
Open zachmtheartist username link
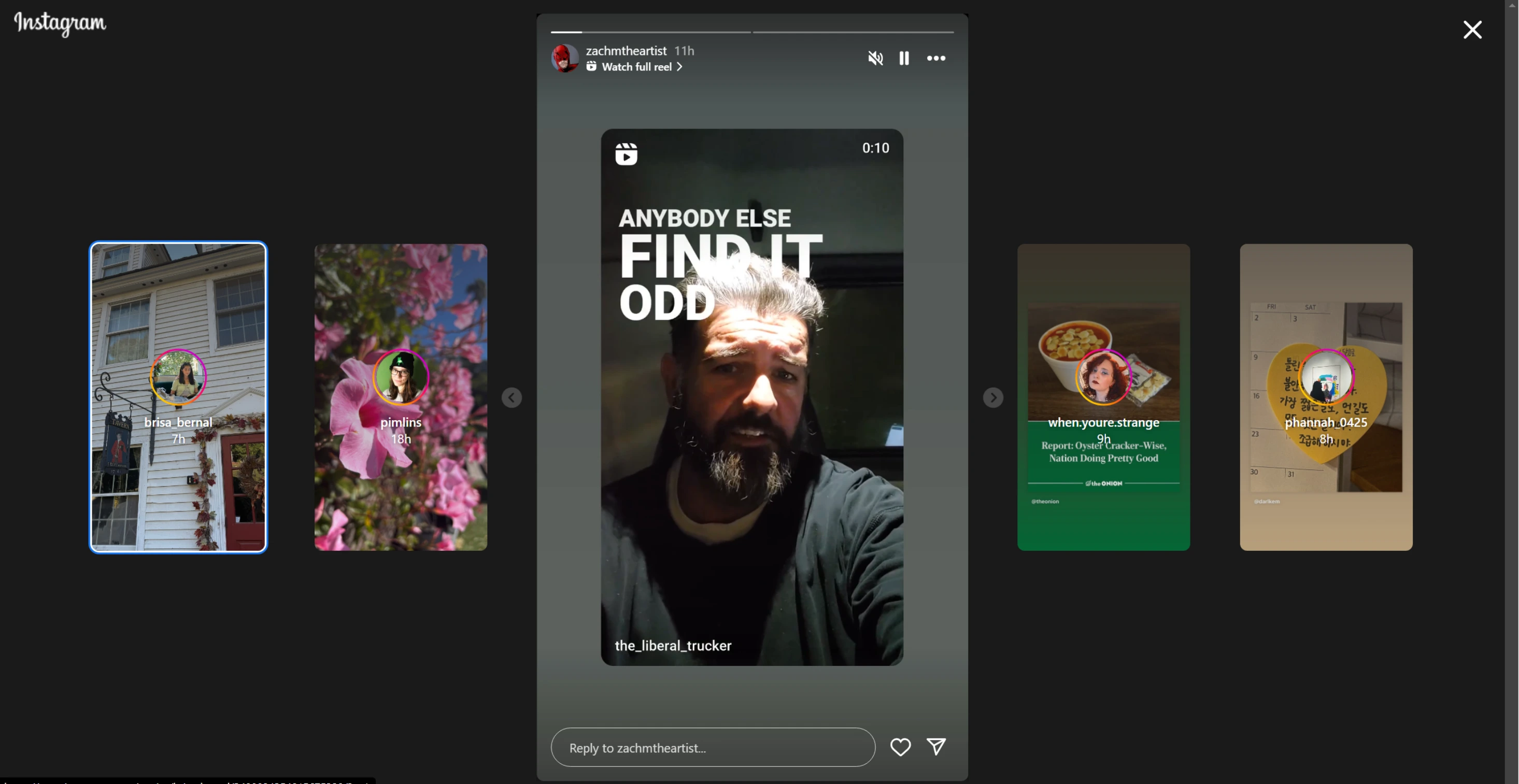click(x=626, y=51)
